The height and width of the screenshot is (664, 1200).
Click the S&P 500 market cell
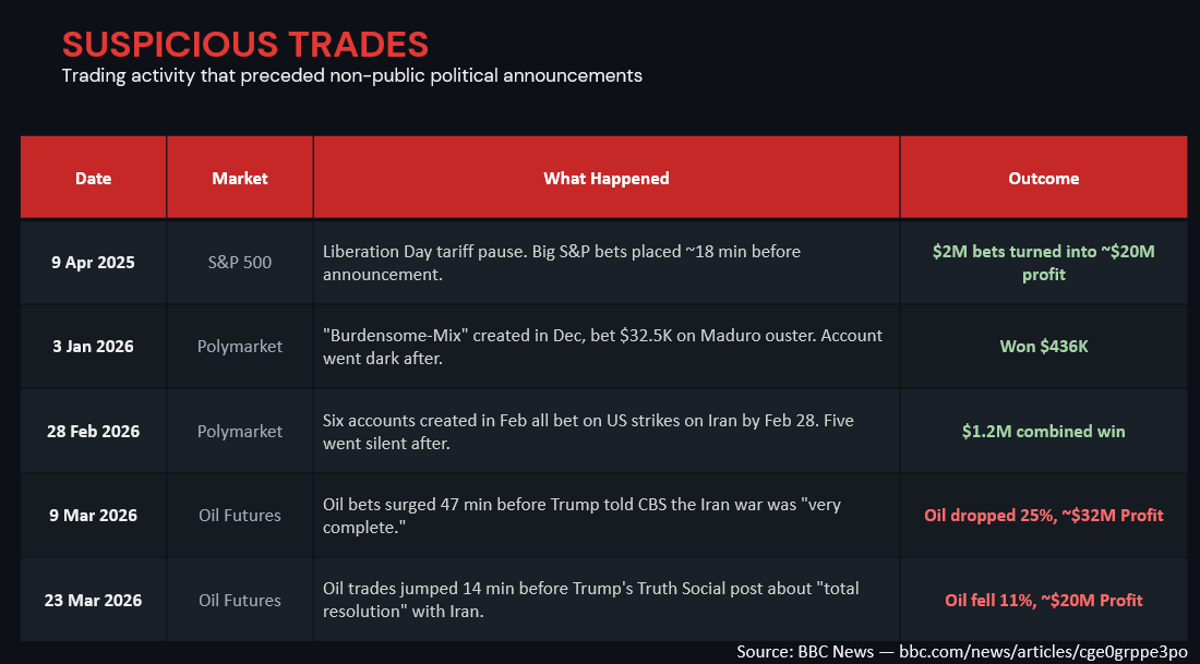point(240,262)
